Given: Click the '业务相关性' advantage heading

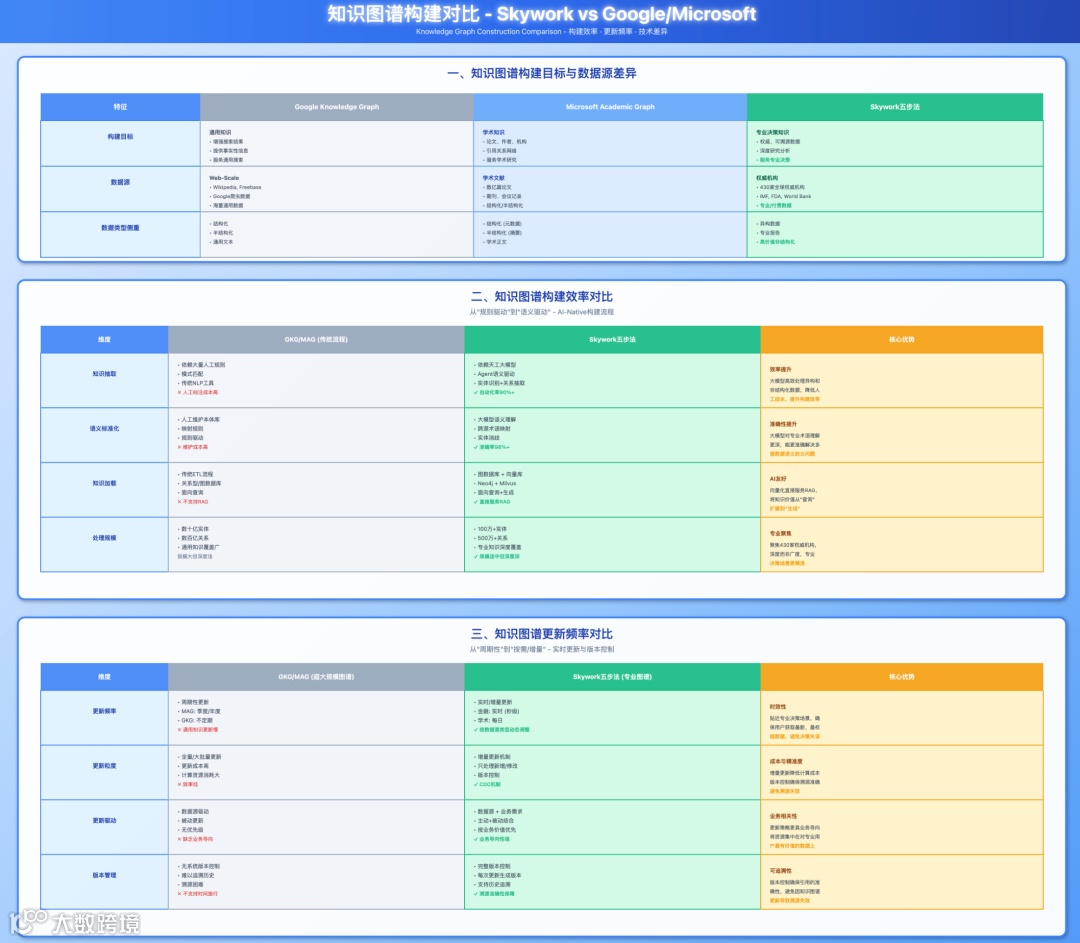Looking at the screenshot, I should (x=783, y=816).
